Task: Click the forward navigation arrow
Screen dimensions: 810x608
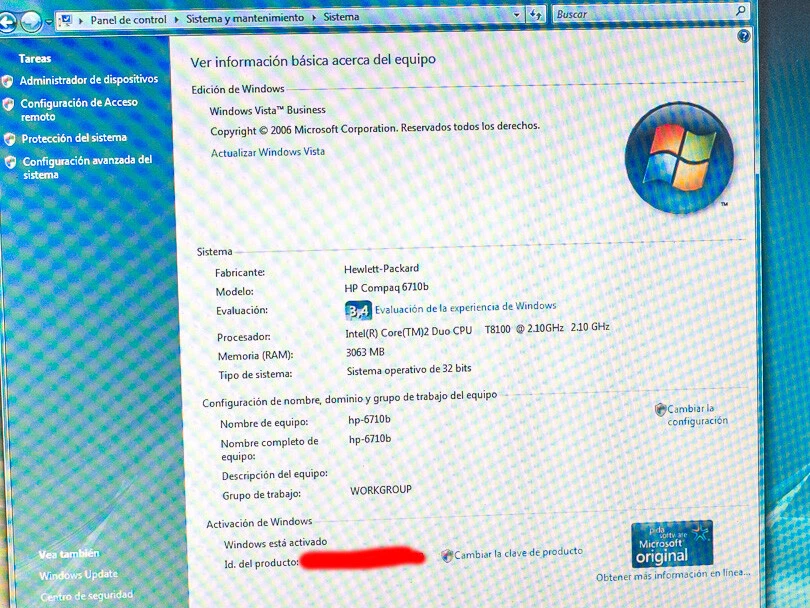Action: (x=31, y=20)
